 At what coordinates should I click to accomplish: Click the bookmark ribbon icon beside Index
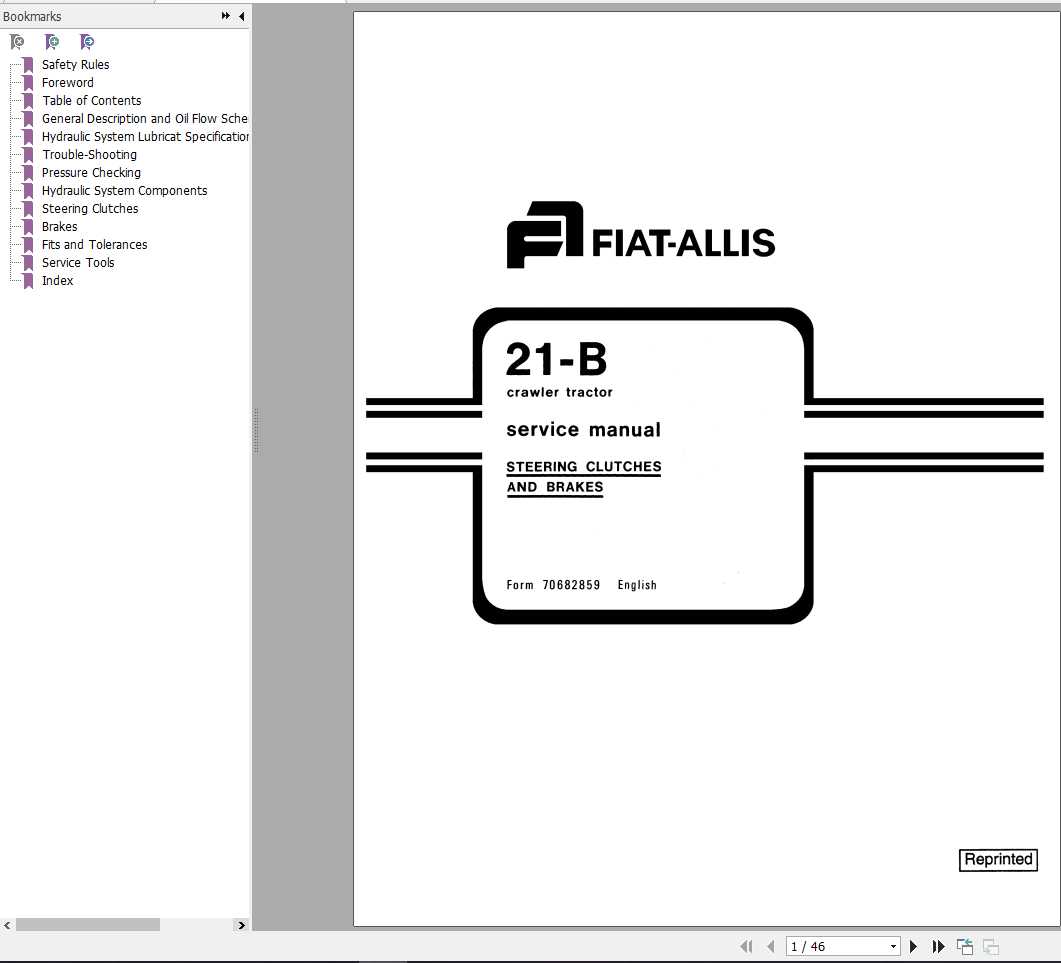(28, 281)
